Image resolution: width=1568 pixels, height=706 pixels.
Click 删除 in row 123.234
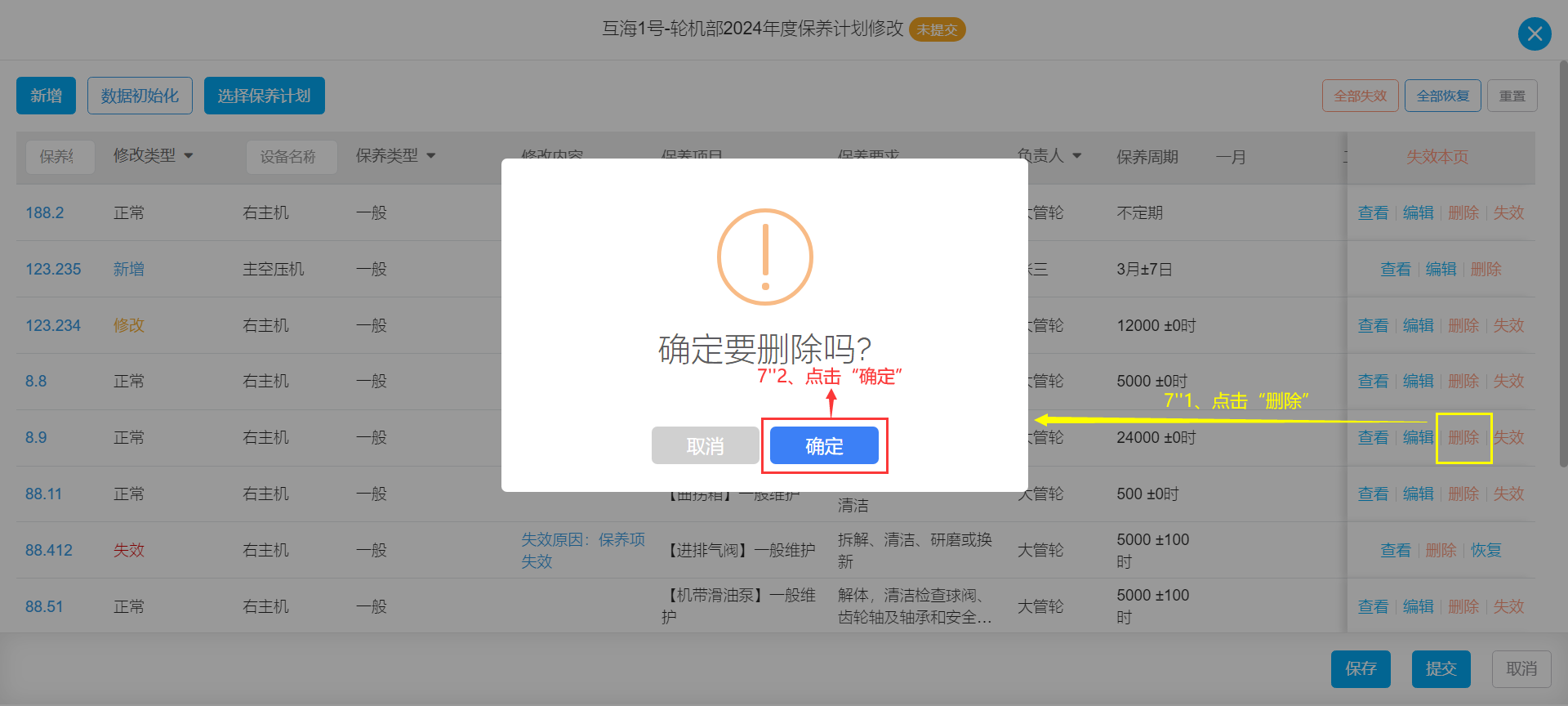[1463, 325]
